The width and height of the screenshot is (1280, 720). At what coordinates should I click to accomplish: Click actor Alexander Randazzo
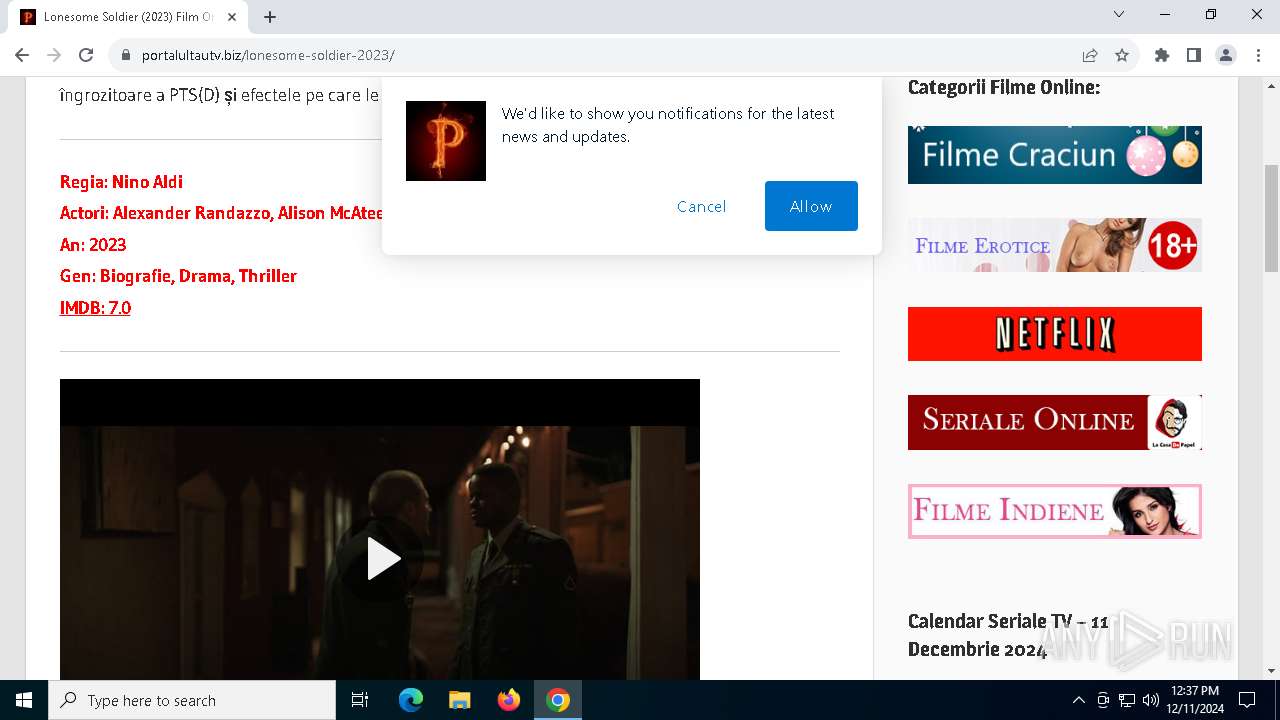pyautogui.click(x=191, y=213)
